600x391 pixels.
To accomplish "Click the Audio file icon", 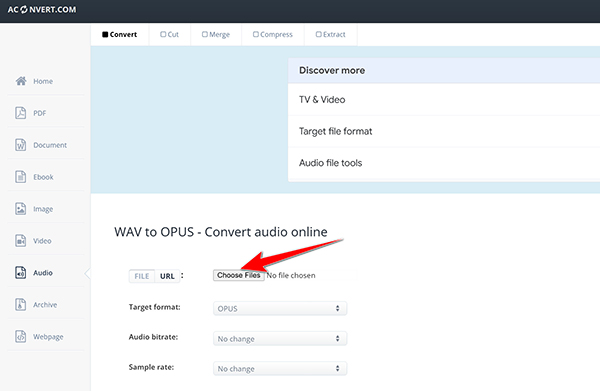I will click(21, 273).
